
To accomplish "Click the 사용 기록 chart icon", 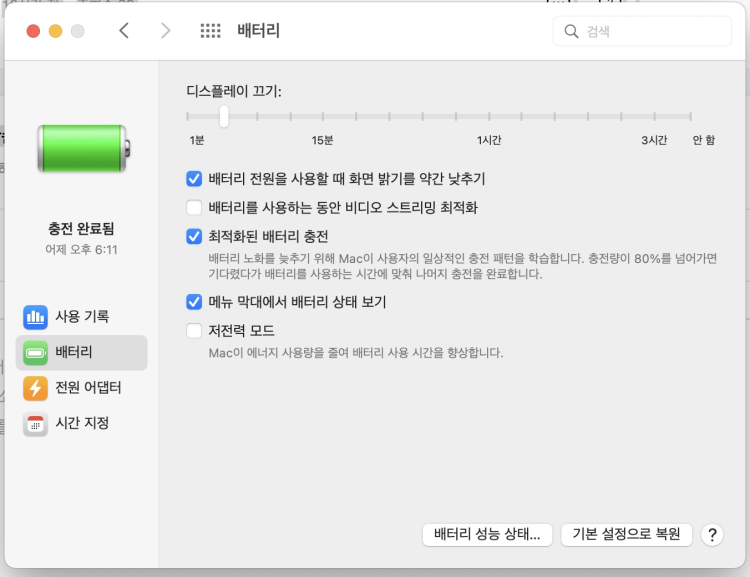I will click(35, 317).
